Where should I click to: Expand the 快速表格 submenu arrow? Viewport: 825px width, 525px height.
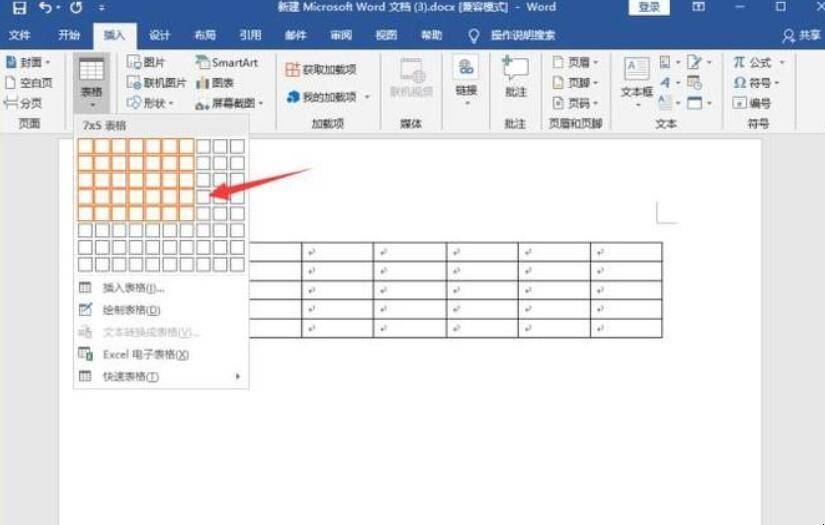click(x=238, y=376)
